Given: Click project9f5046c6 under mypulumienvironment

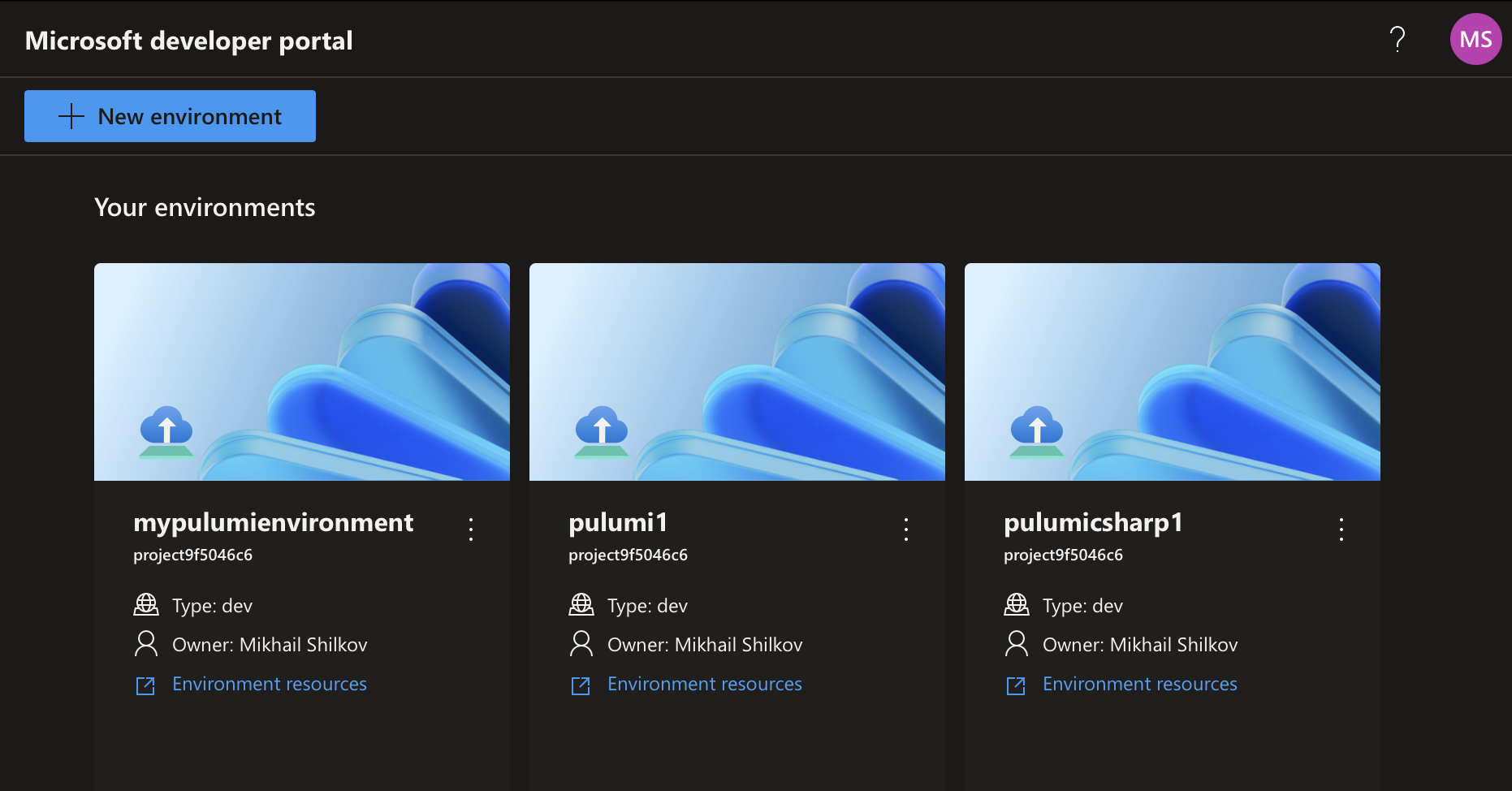Looking at the screenshot, I should coord(192,555).
